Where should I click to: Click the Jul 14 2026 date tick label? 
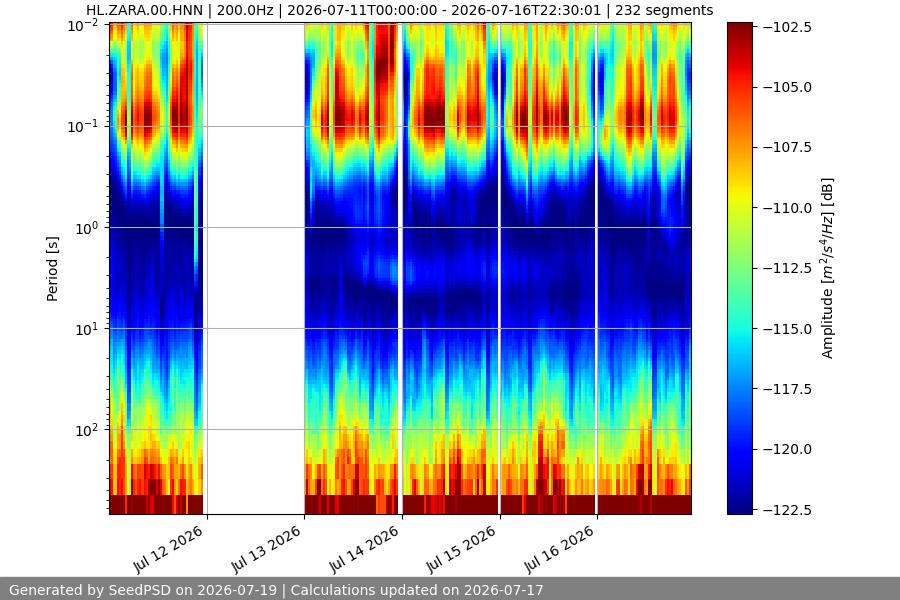click(x=364, y=549)
